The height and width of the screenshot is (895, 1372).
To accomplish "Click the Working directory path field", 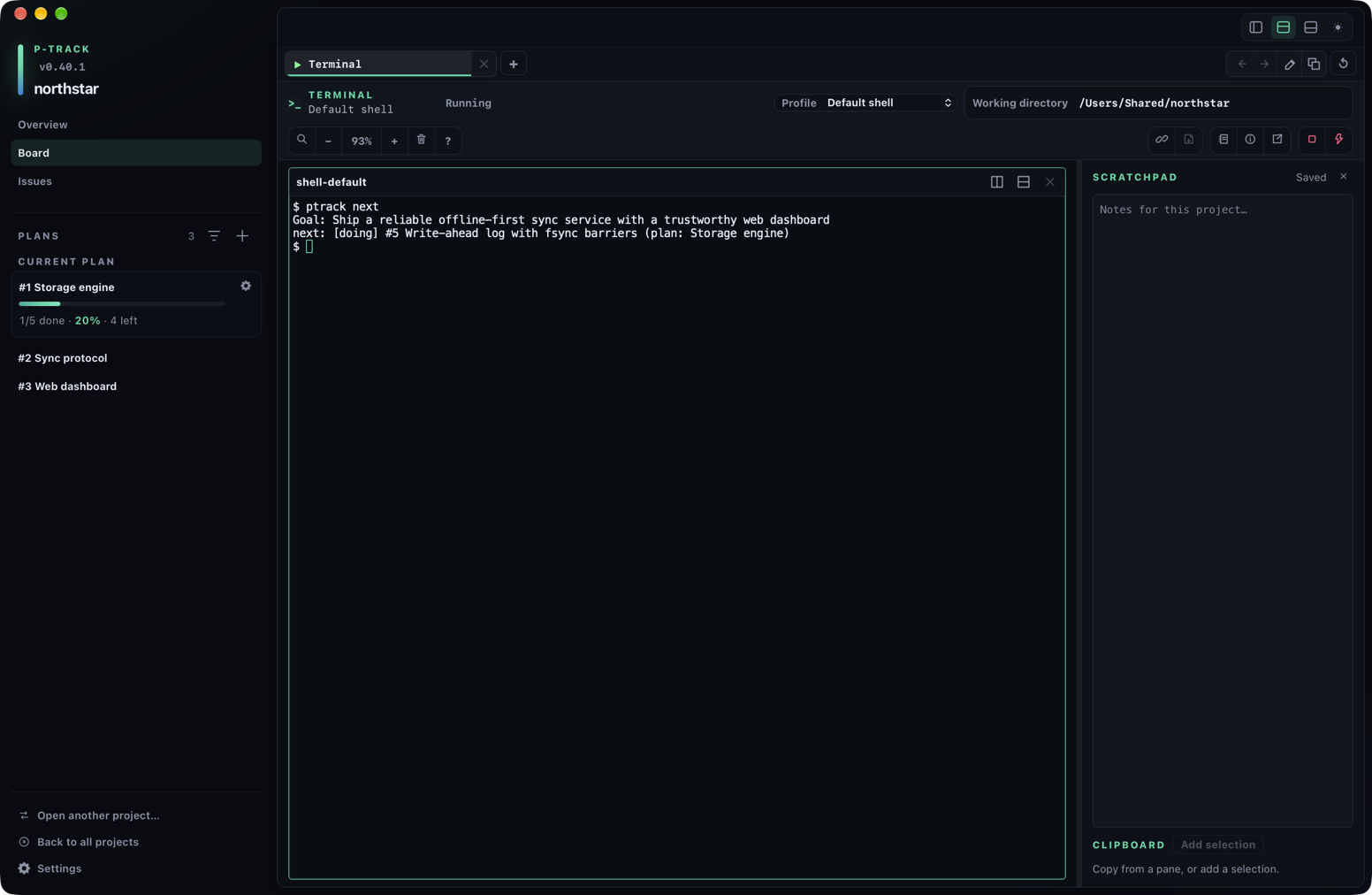I will point(1158,103).
